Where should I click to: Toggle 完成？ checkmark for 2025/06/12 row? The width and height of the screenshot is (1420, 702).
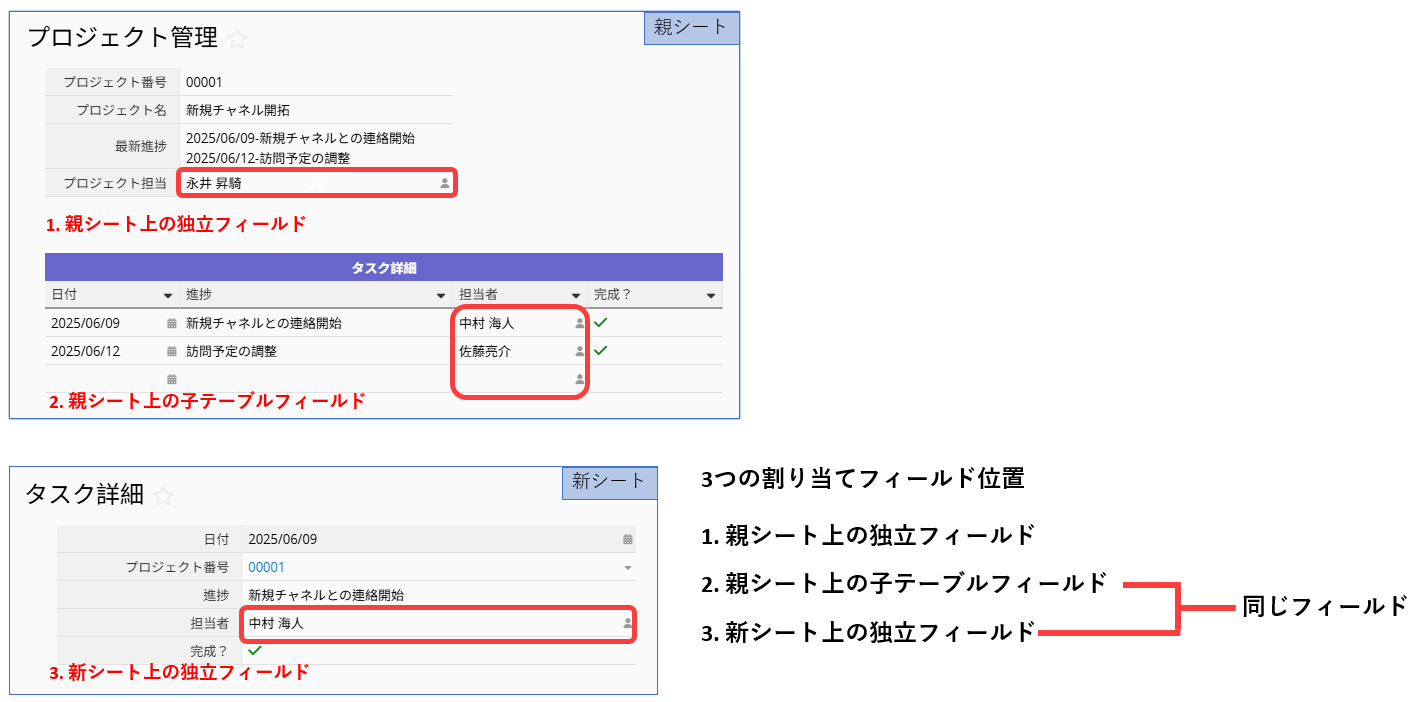[x=600, y=351]
